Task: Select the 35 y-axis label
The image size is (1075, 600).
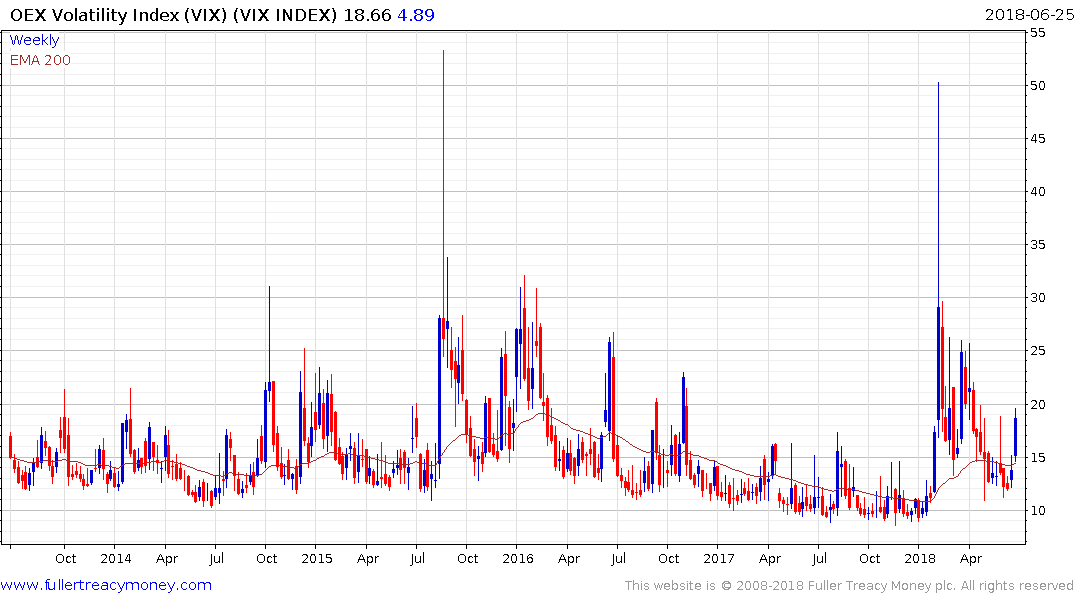Action: coord(1037,245)
